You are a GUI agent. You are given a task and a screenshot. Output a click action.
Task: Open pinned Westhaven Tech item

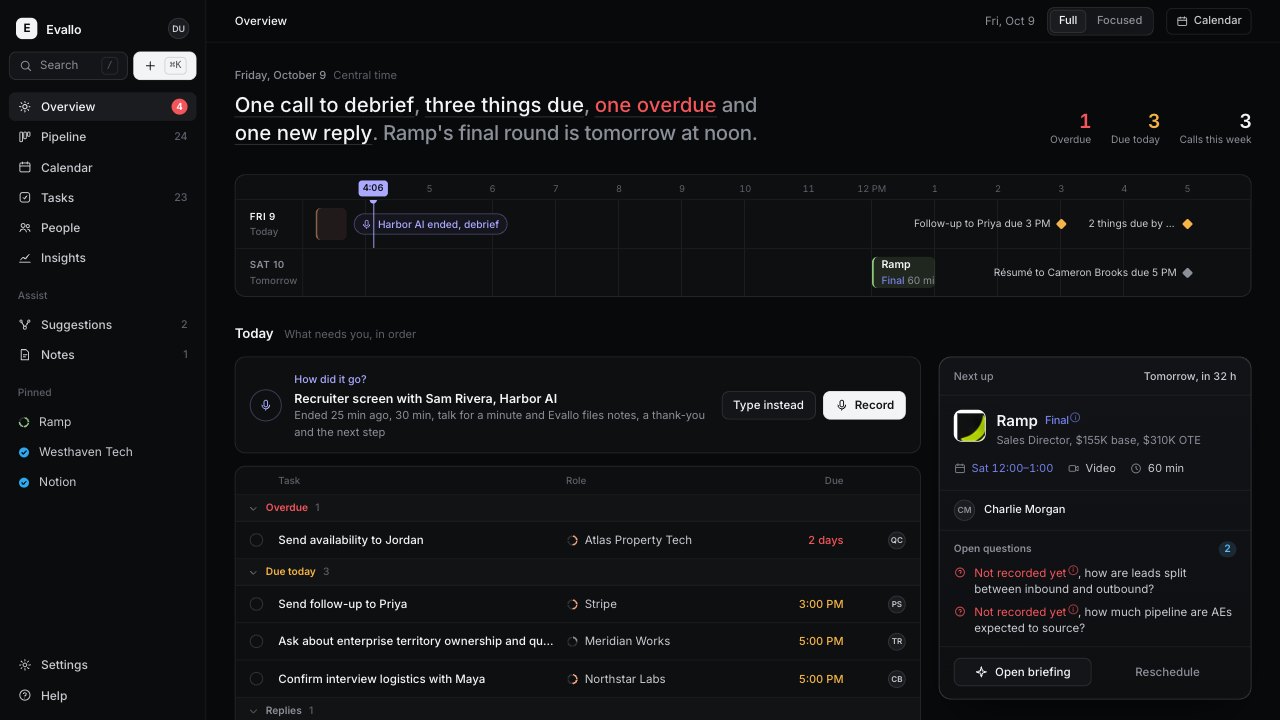(x=103, y=452)
